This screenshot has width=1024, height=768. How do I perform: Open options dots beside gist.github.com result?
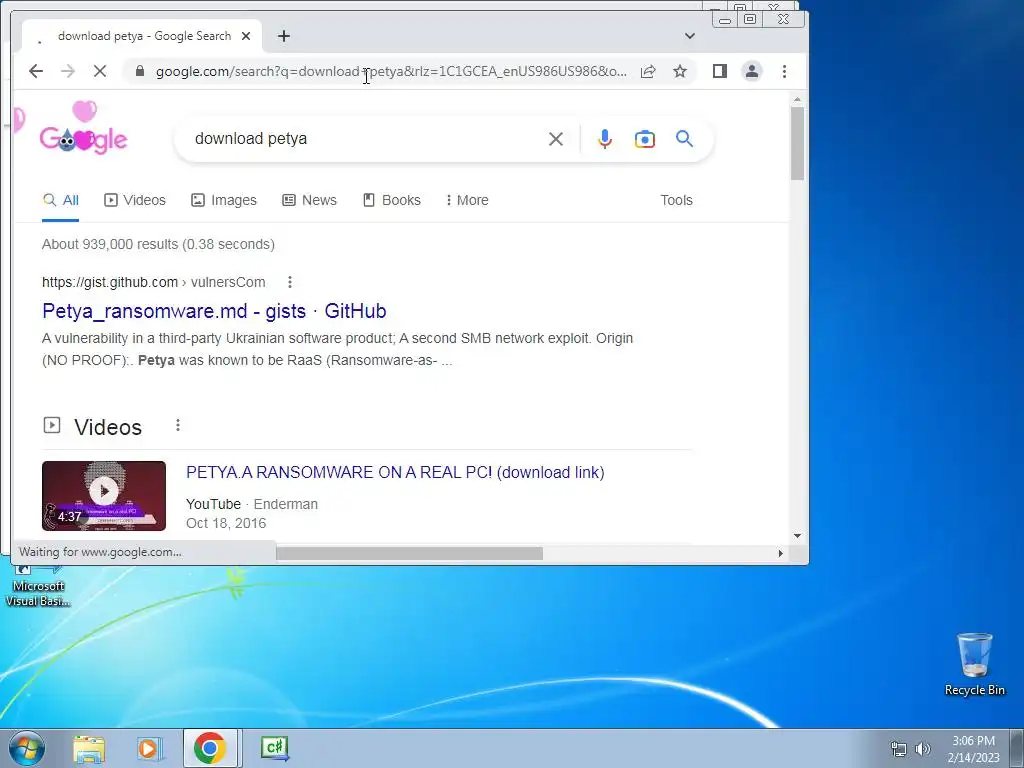point(290,282)
